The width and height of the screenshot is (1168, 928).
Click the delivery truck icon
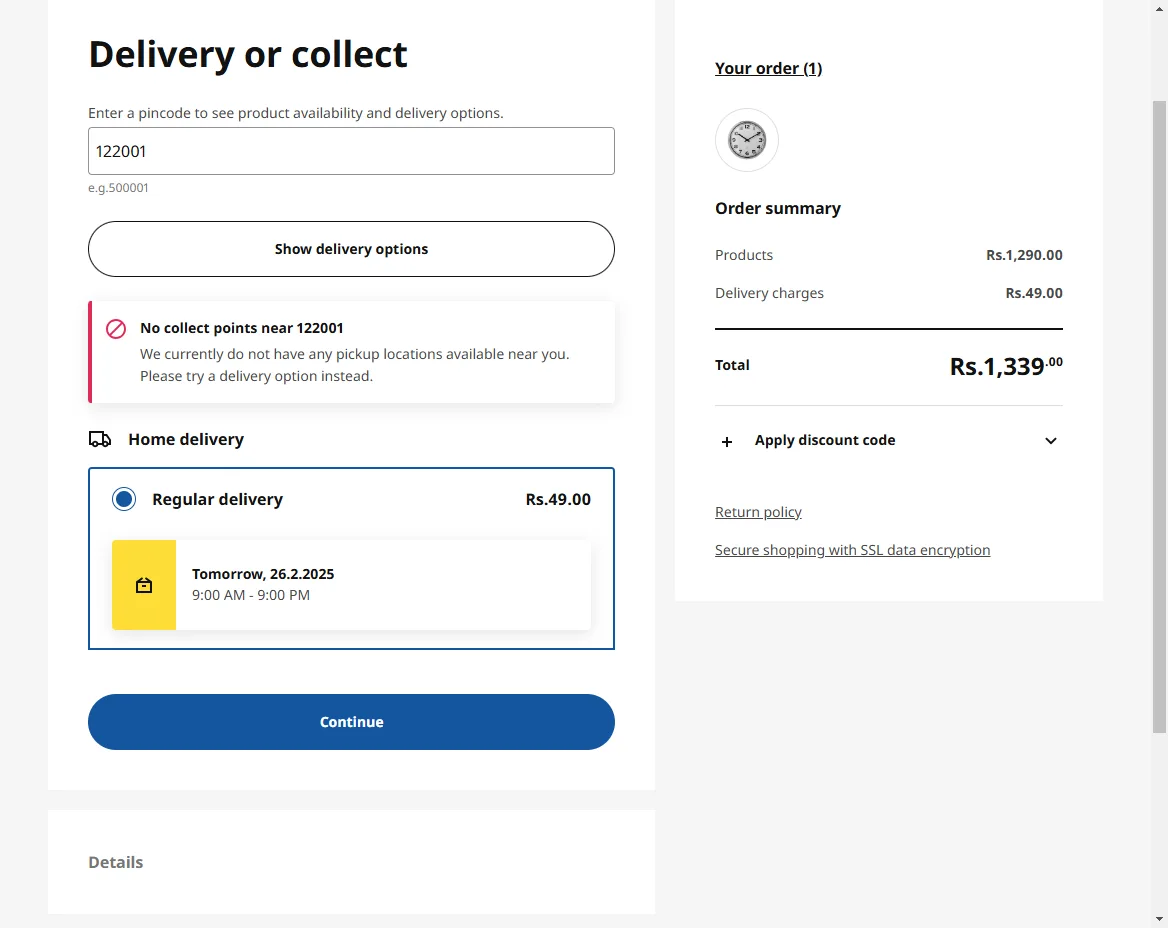[100, 439]
